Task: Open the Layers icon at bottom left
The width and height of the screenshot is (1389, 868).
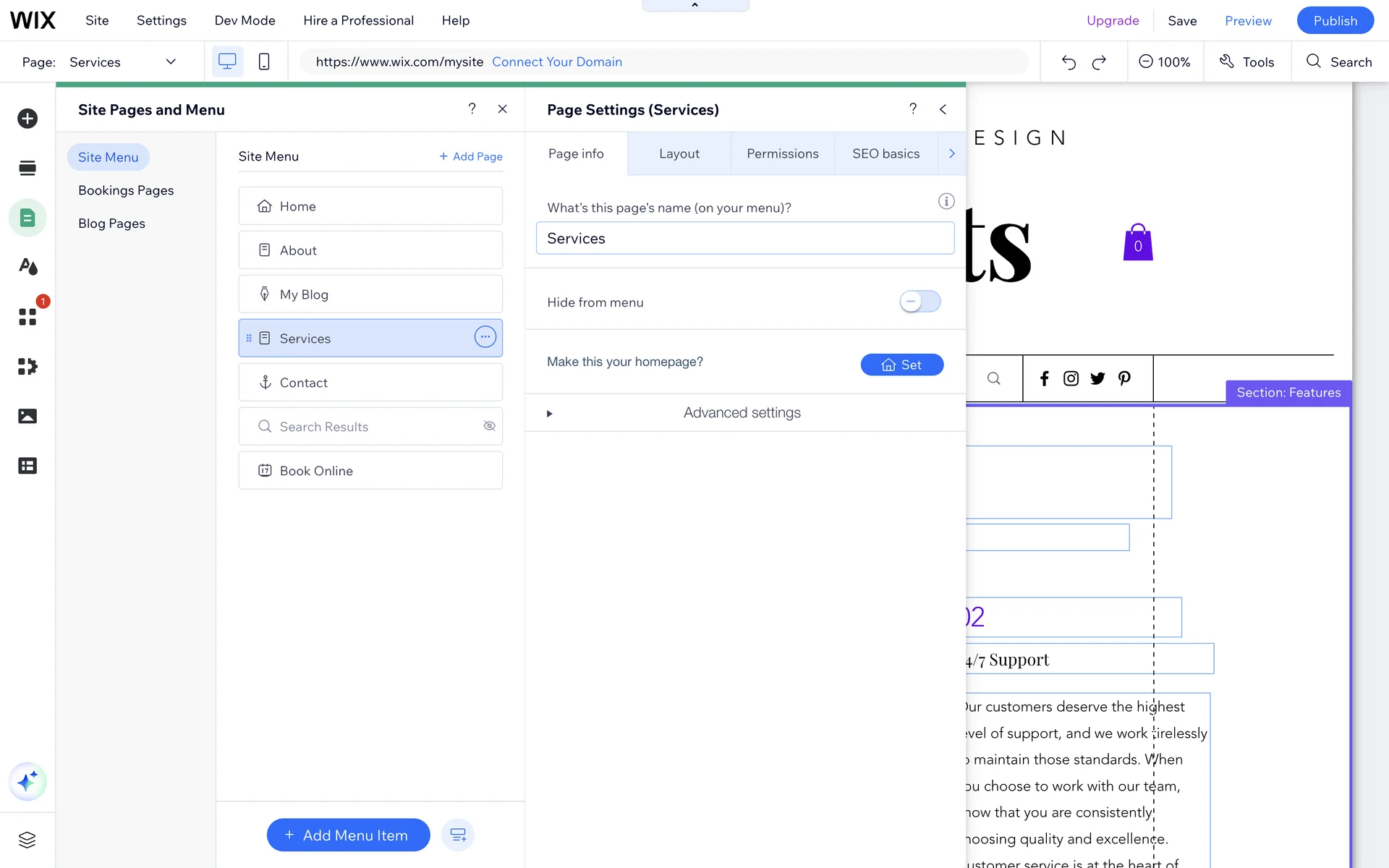Action: 27,840
